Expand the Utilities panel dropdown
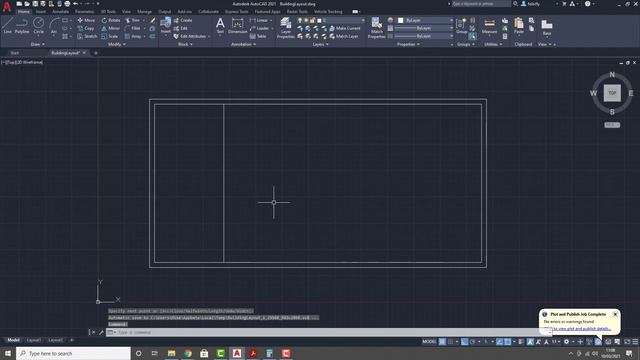The image size is (640, 360). point(493,44)
